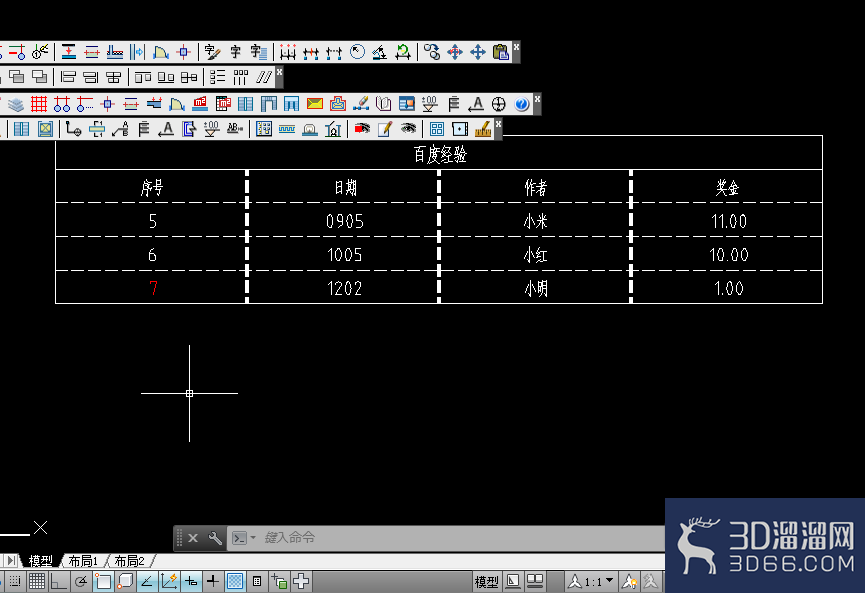Select the 奖金 header cell
Screen dimensions: 865x593
727,186
